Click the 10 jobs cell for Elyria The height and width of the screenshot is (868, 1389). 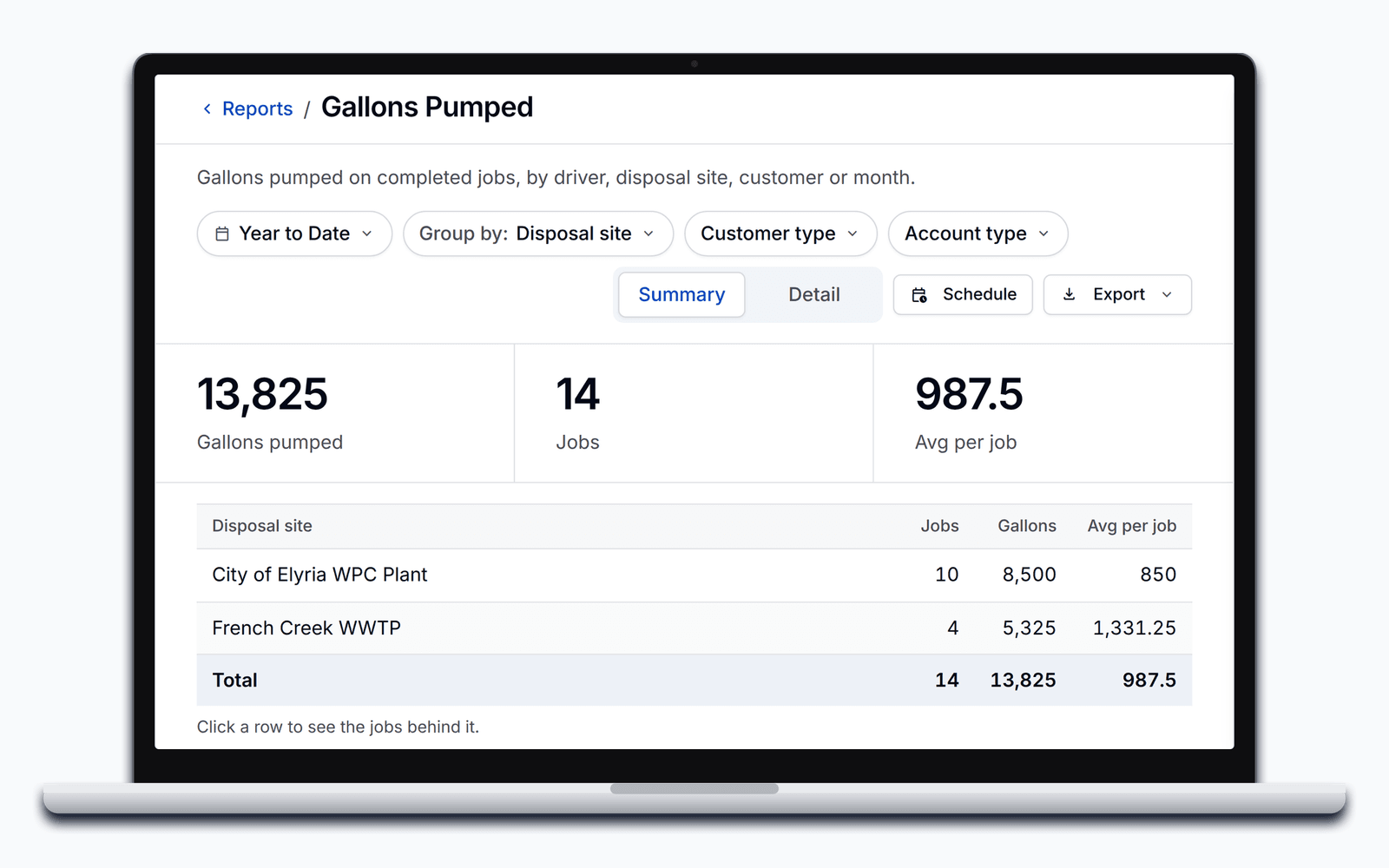coord(946,575)
